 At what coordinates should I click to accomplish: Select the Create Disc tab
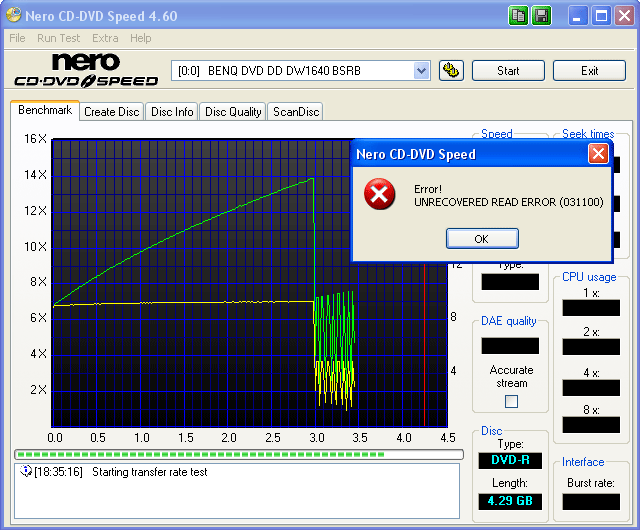[111, 112]
